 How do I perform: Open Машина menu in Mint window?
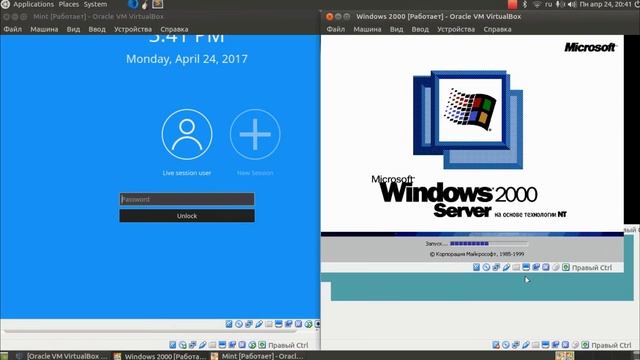click(x=44, y=29)
